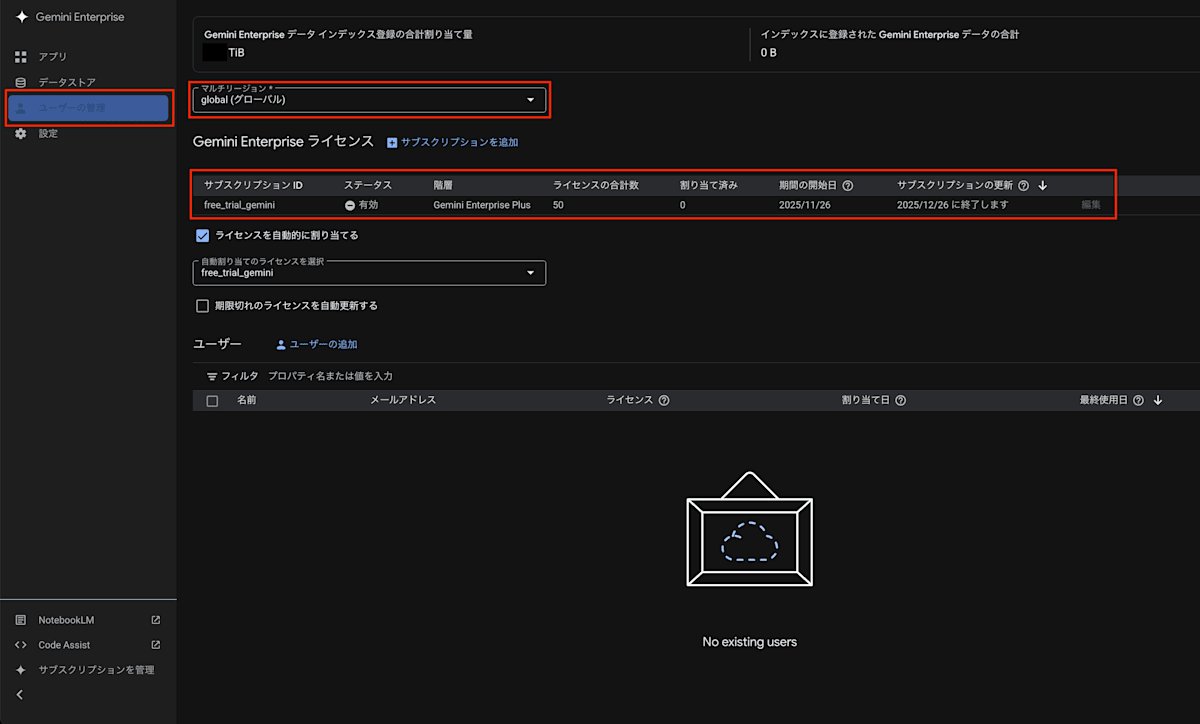The width and height of the screenshot is (1200, 724).
Task: Click the help icon beside サブスクリプションの更新
Action: (1023, 185)
